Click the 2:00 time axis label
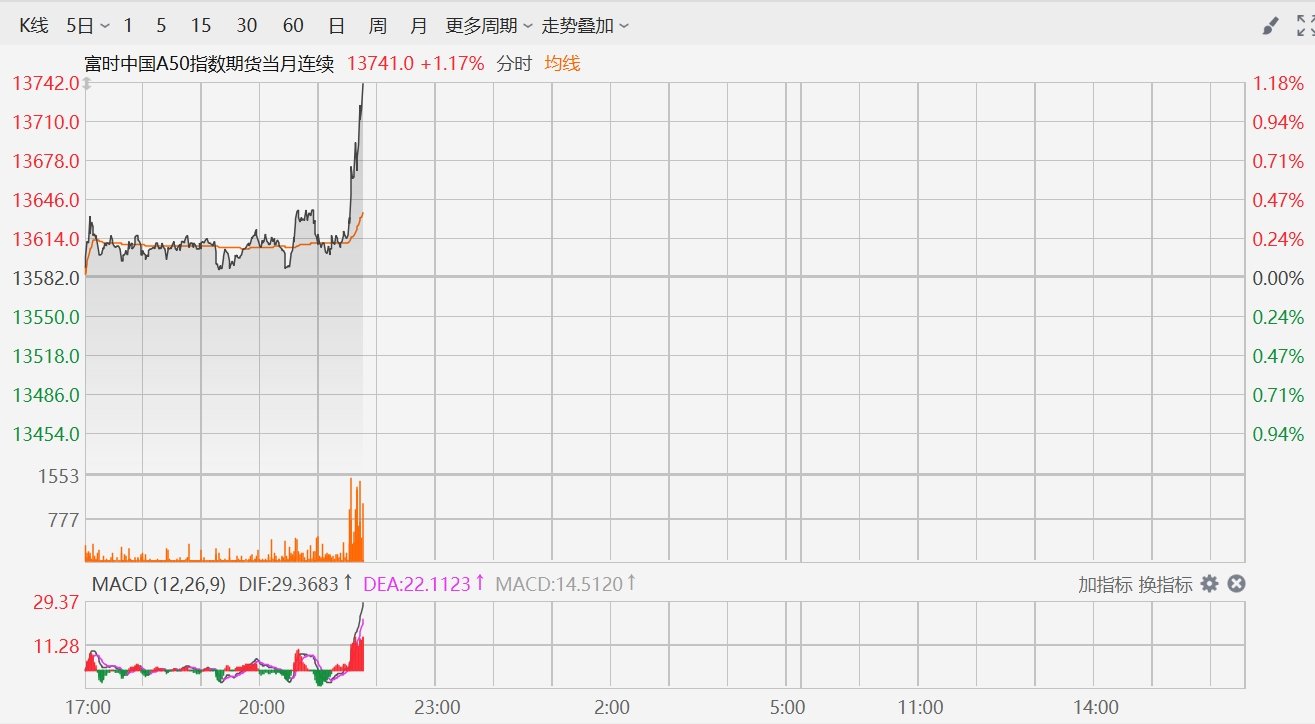This screenshot has height=724, width=1315. pyautogui.click(x=612, y=708)
